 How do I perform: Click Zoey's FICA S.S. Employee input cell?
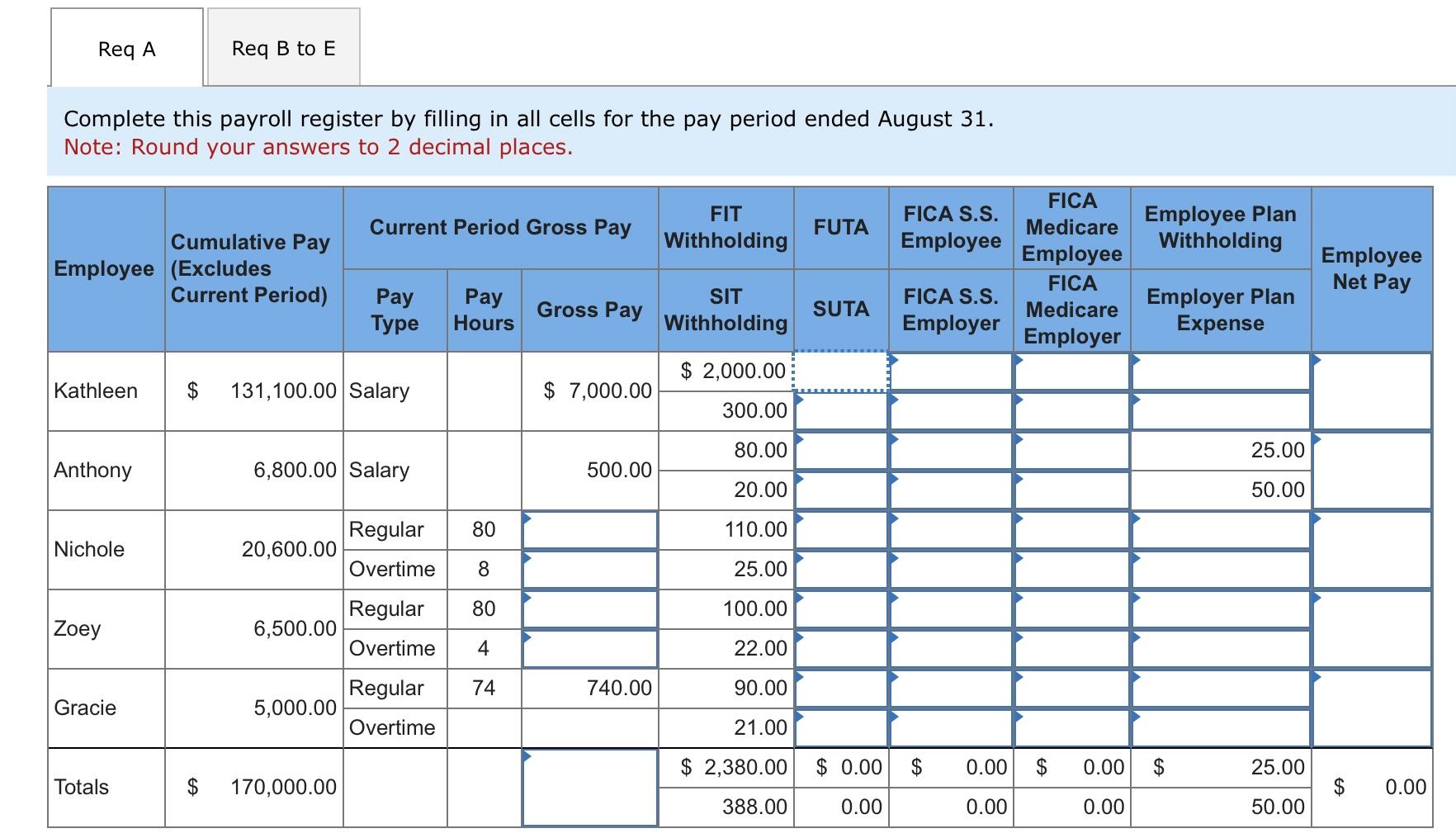[951, 609]
